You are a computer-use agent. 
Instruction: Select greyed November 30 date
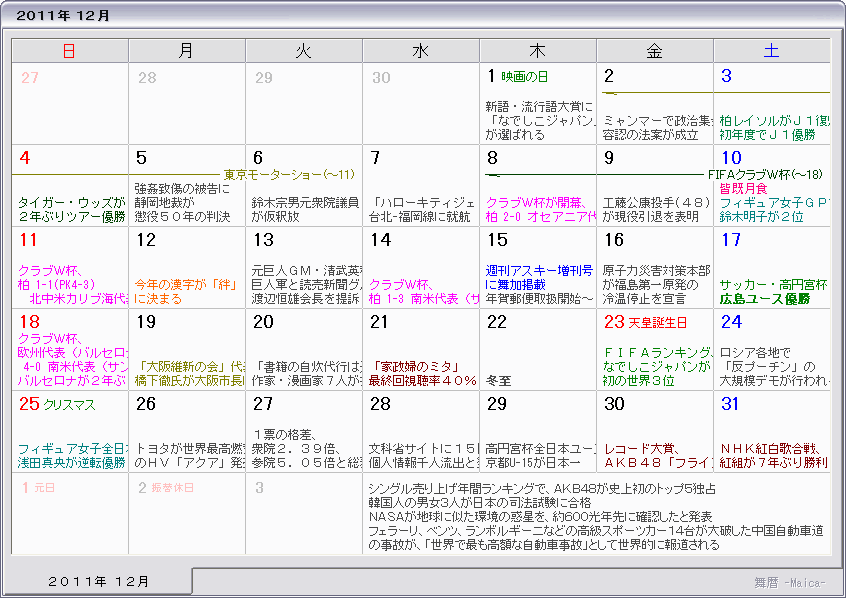(x=381, y=78)
